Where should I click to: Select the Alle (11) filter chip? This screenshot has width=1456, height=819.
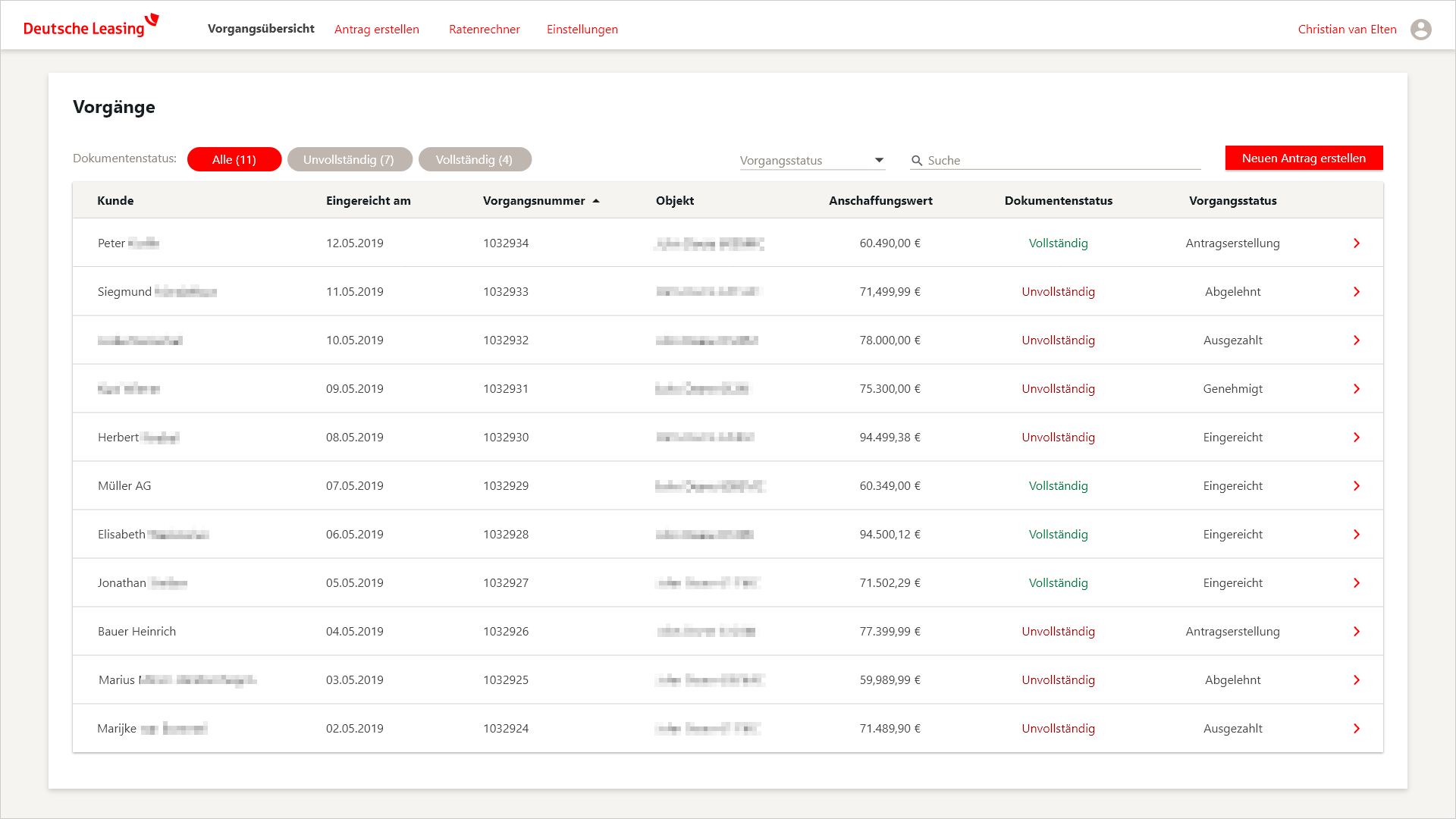click(x=234, y=159)
